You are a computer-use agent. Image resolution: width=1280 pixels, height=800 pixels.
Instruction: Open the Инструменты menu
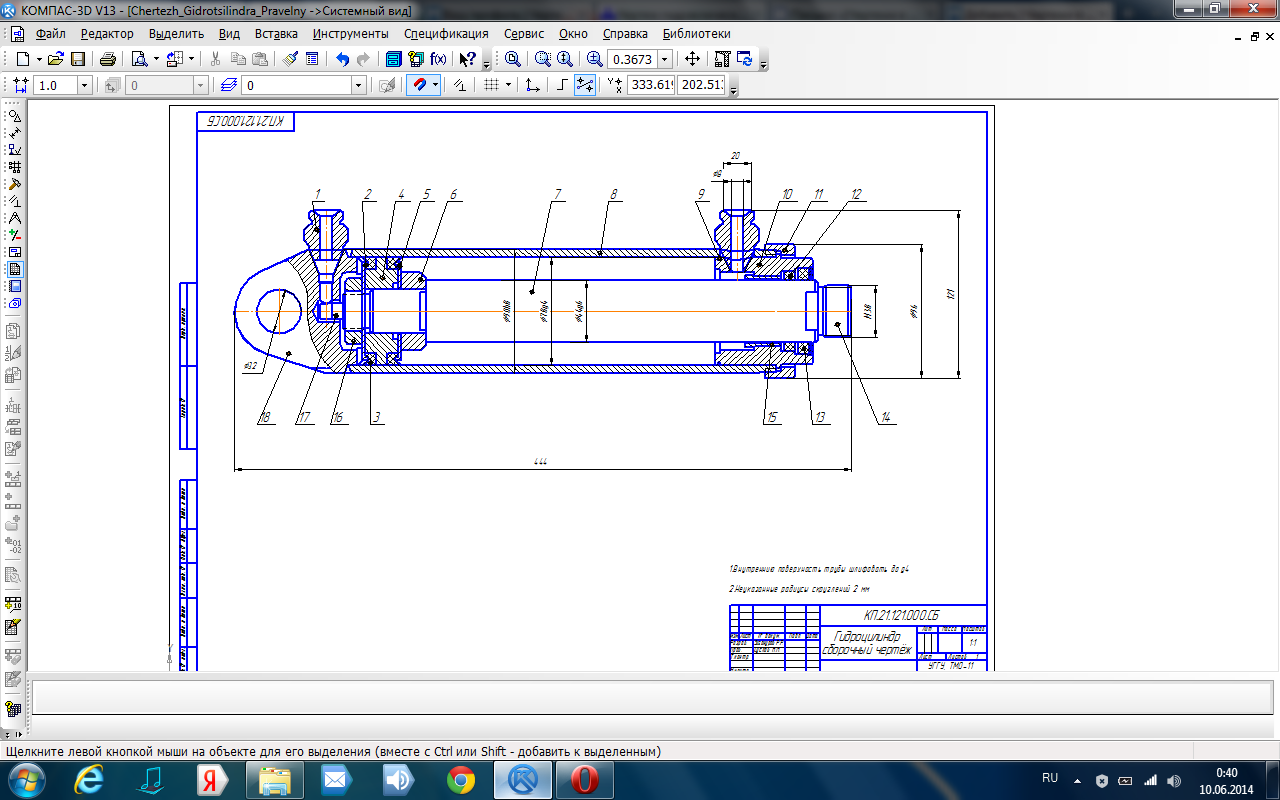[350, 33]
